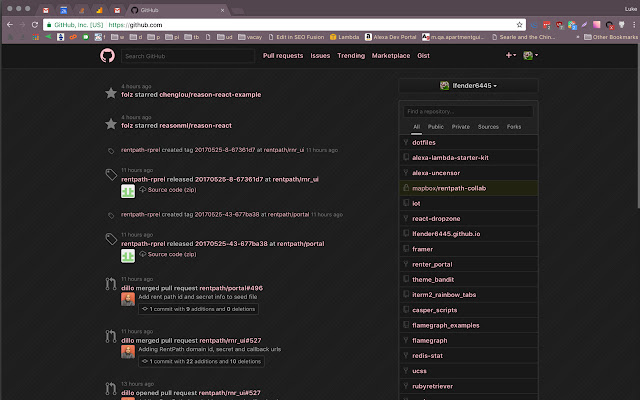
Task: Click the fork icon beside dotfiles
Action: (x=406, y=142)
